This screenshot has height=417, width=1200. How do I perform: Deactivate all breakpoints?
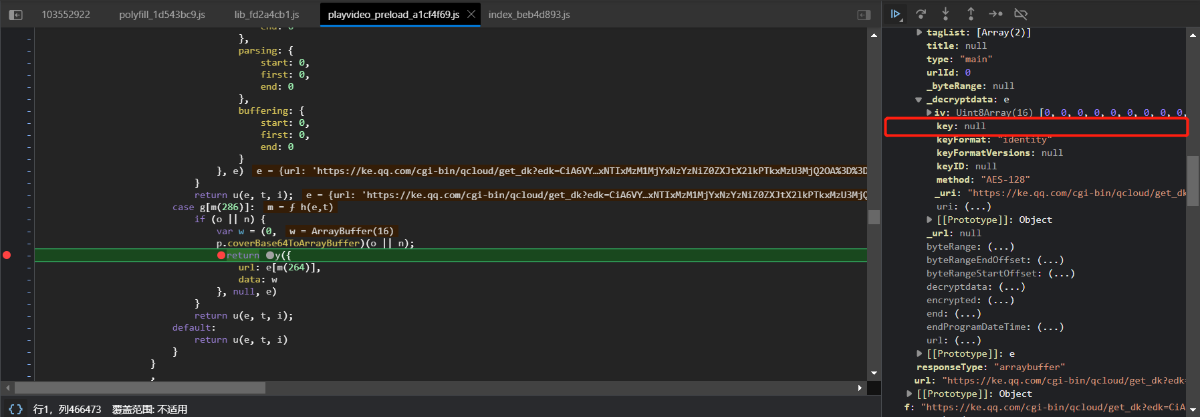[1020, 14]
